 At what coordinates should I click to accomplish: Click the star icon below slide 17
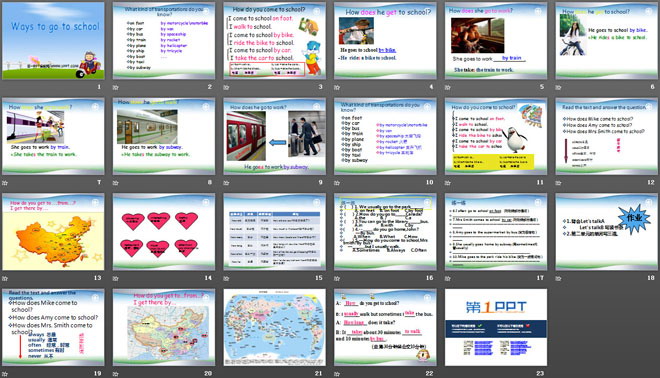447,278
